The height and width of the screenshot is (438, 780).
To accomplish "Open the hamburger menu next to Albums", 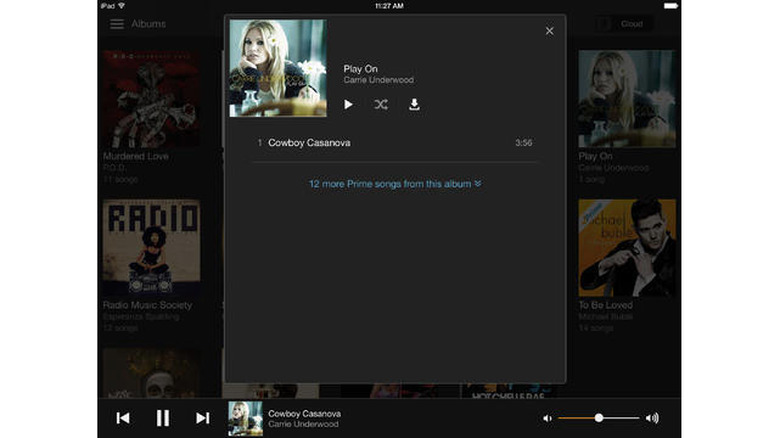I will 117,24.
